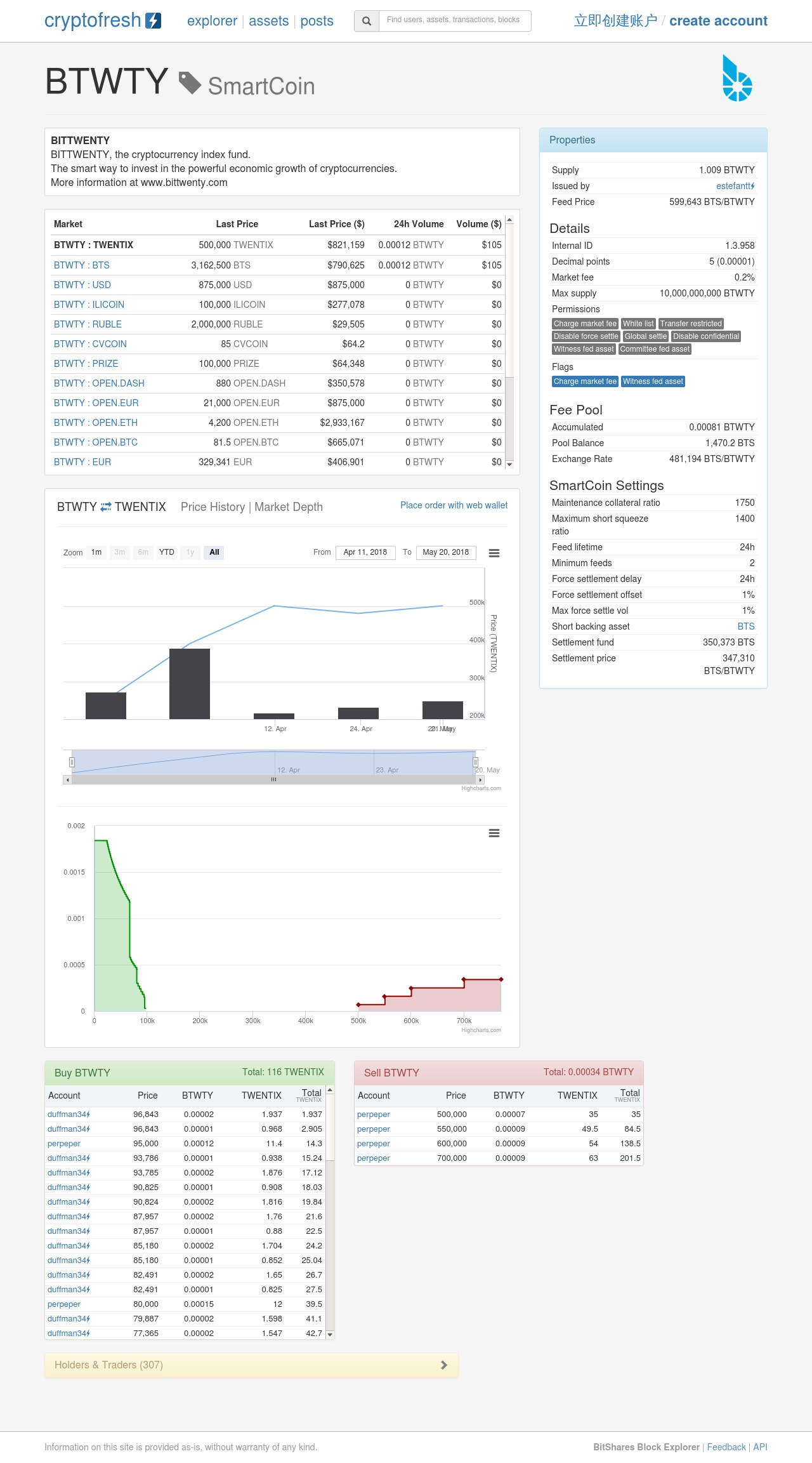The width and height of the screenshot is (812, 1463).
Task: Click the markets table scroll up arrow
Action: coord(509,220)
